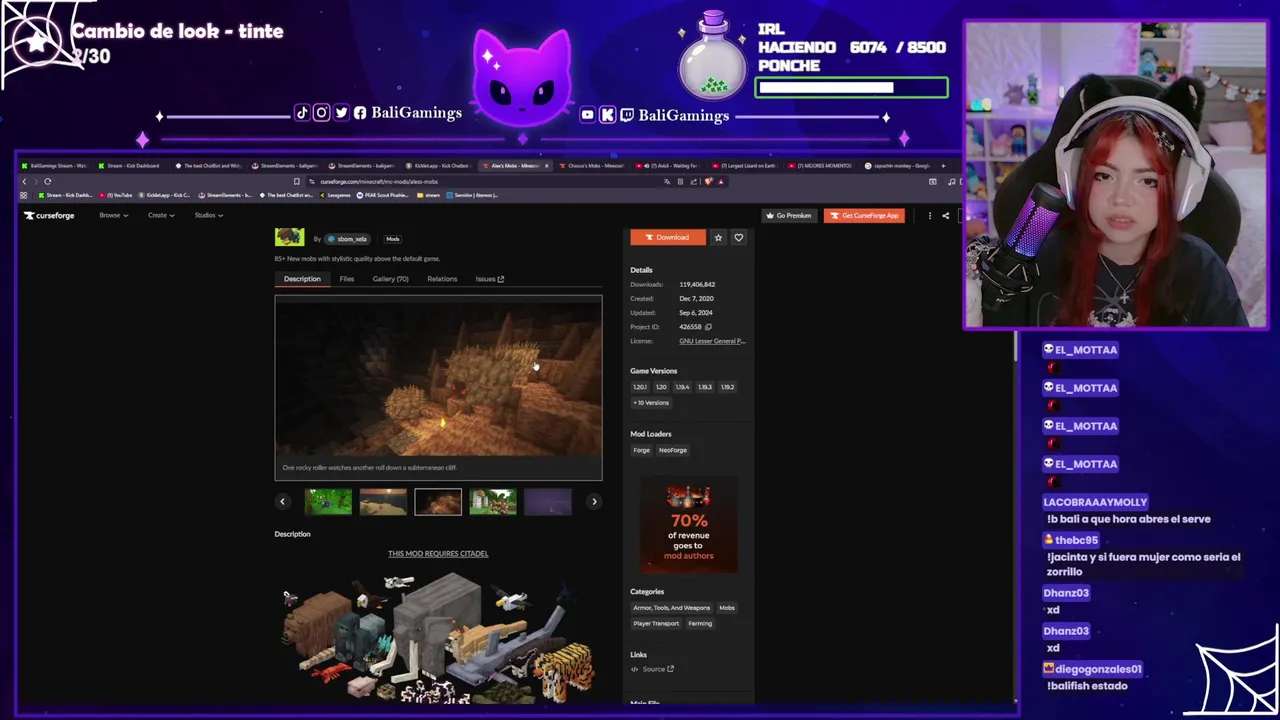Image resolution: width=1280 pixels, height=720 pixels.
Task: Close the Alex's Mobs browser tab
Action: [546, 166]
